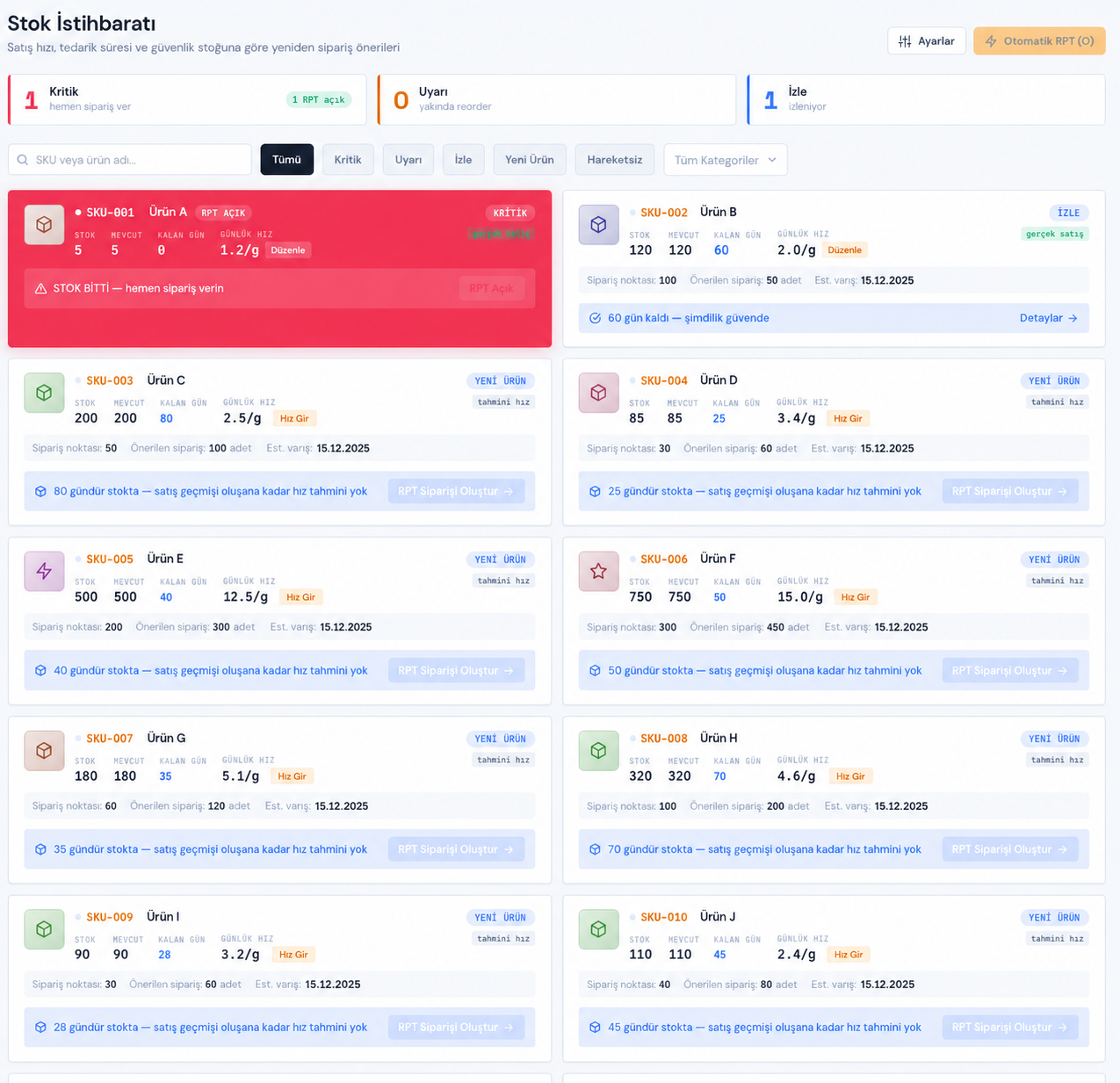
Task: Click the SKU-010 green cube icon
Action: (x=598, y=929)
